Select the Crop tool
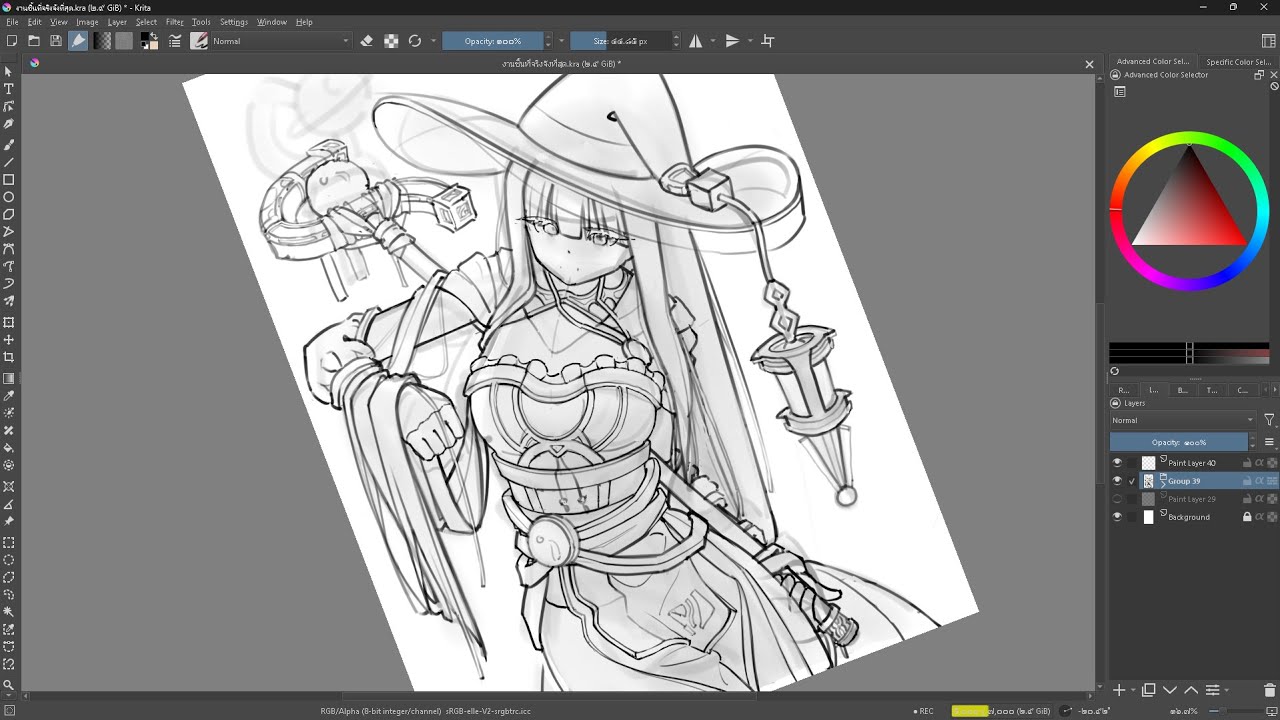1280x720 pixels. click(9, 357)
